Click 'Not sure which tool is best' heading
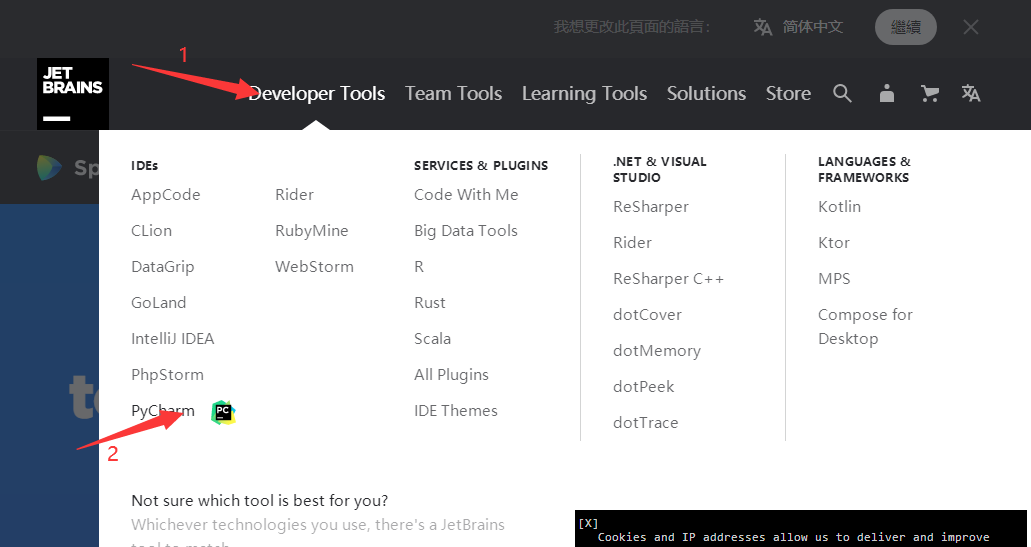This screenshot has width=1031, height=547. point(260,501)
